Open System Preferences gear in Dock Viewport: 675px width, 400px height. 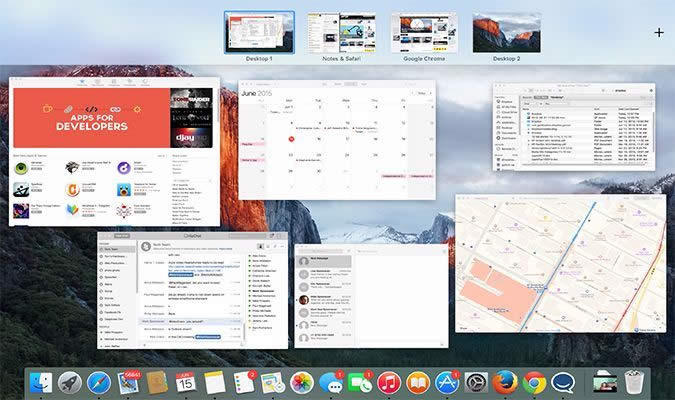pyautogui.click(x=477, y=382)
